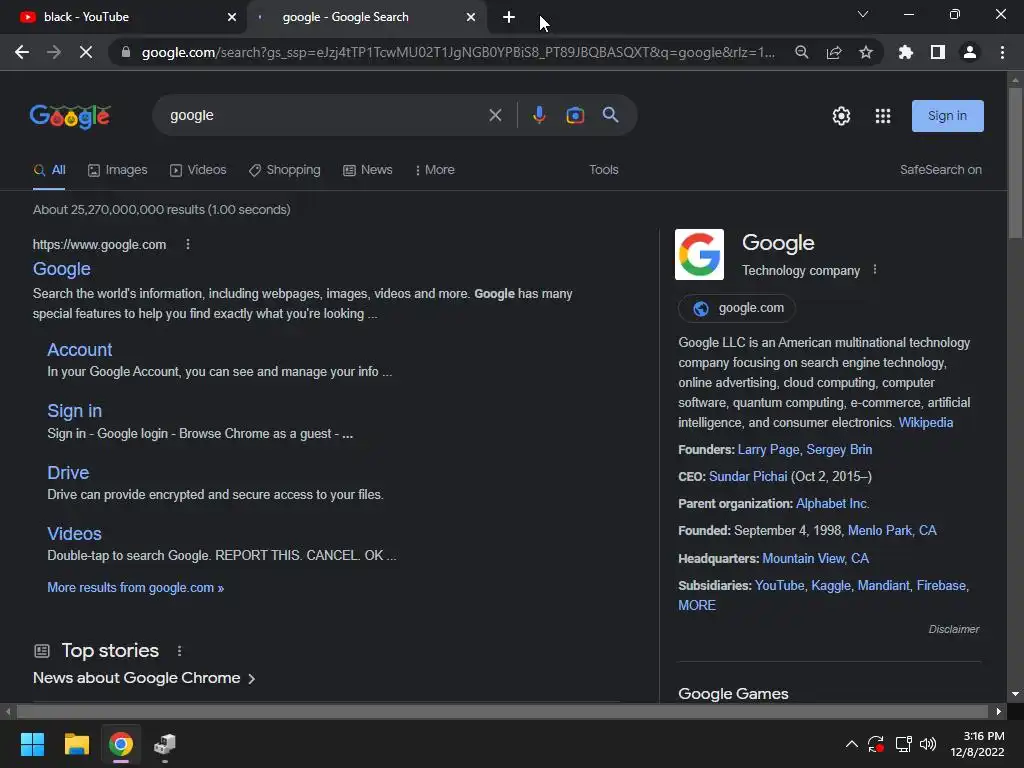Click the Google holiday logo
The width and height of the screenshot is (1024, 768).
point(70,116)
